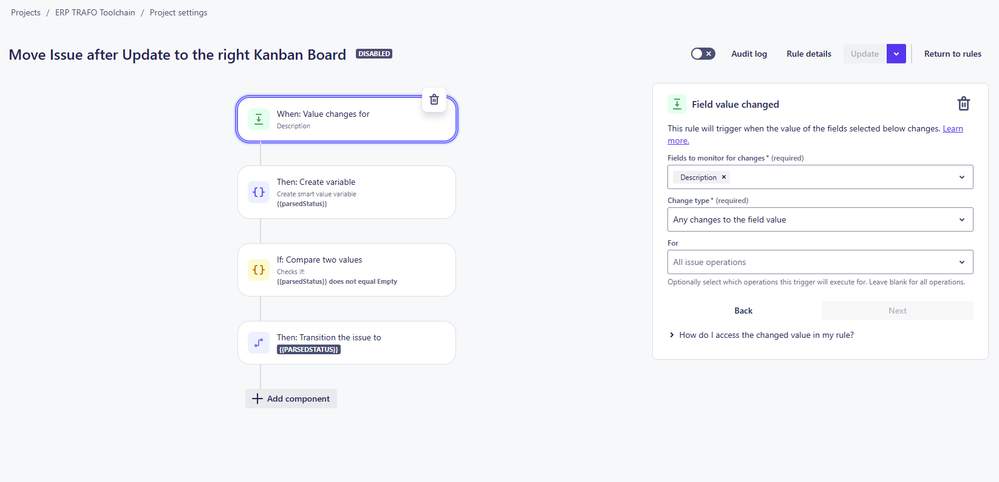Click the trash icon on the trigger card
The image size is (999, 482).
[x=434, y=99]
